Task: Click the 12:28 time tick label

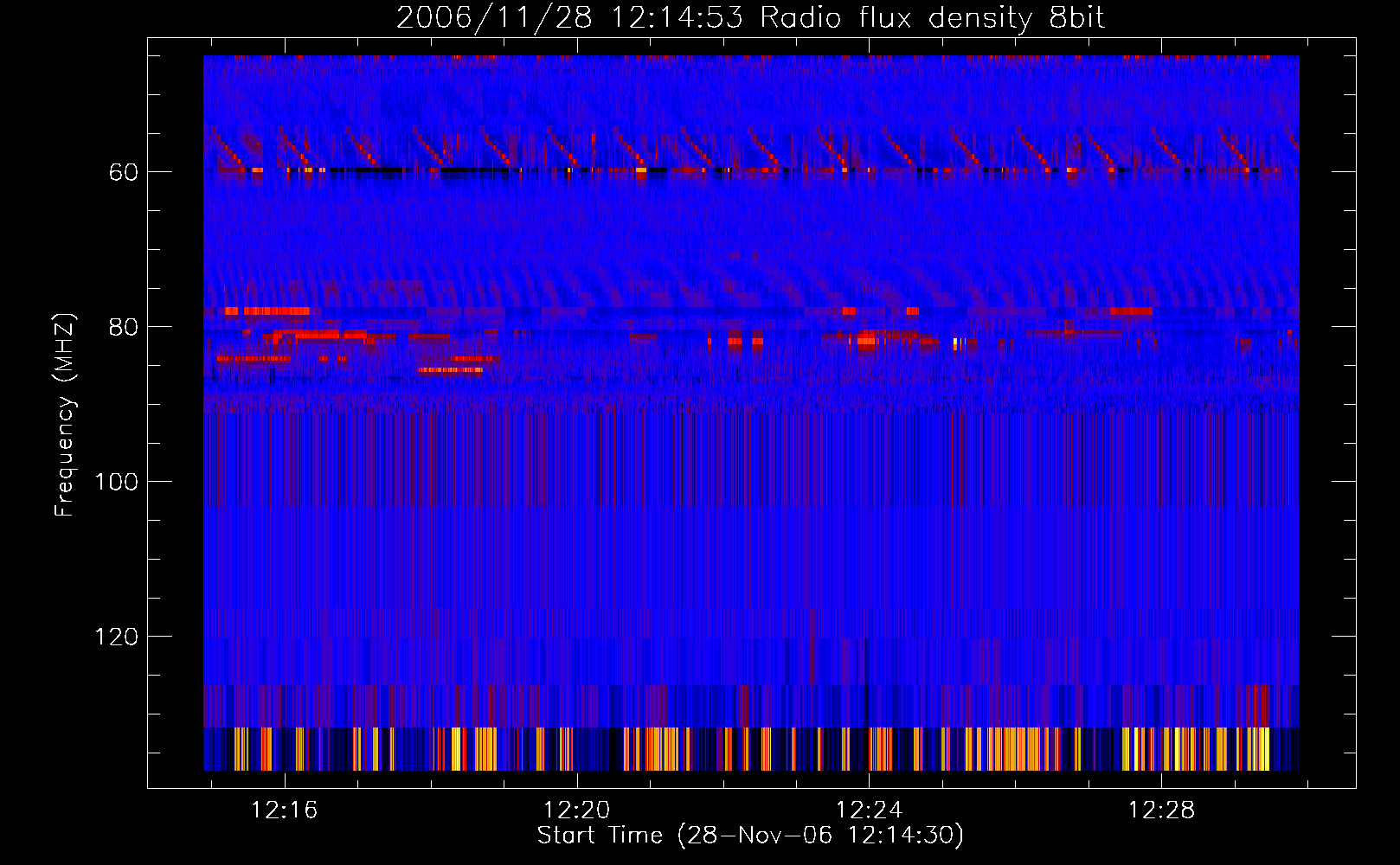Action: 1161,811
